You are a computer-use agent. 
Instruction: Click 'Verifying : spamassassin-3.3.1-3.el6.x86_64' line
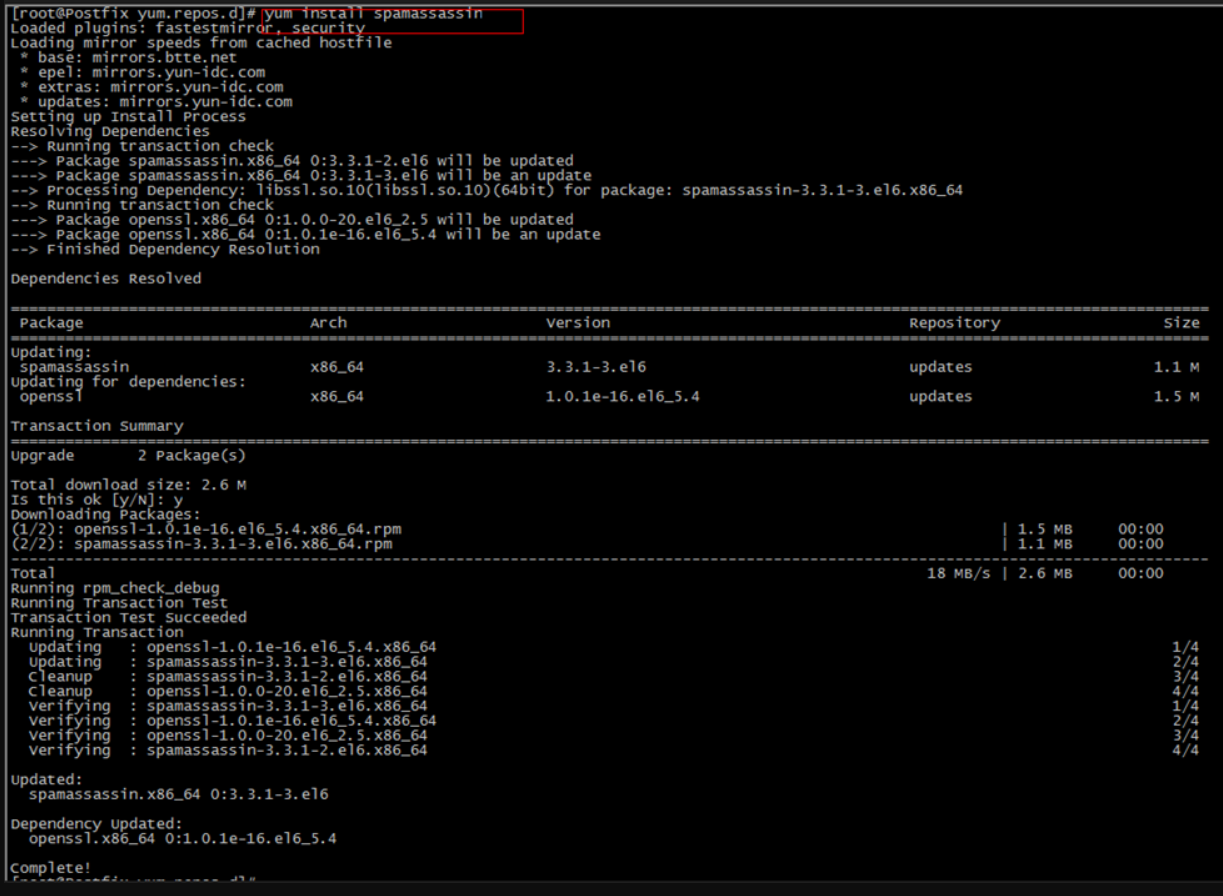[228, 706]
